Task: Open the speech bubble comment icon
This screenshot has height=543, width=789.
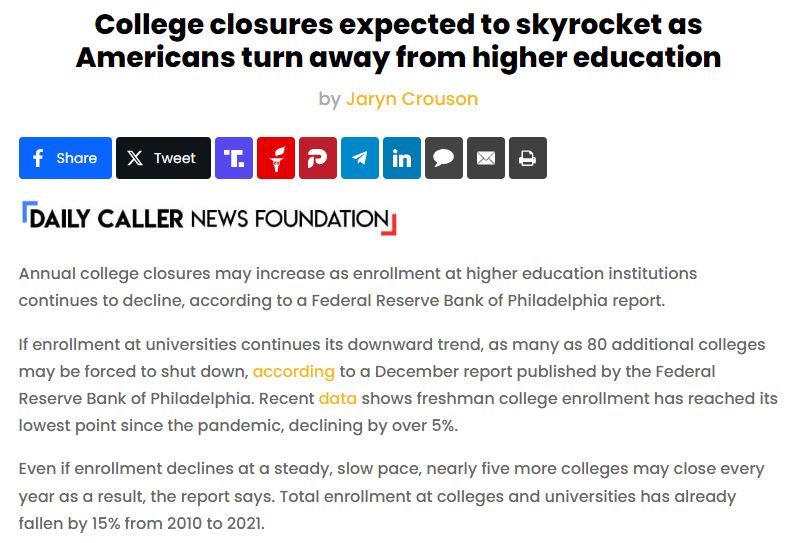Action: pyautogui.click(x=444, y=158)
